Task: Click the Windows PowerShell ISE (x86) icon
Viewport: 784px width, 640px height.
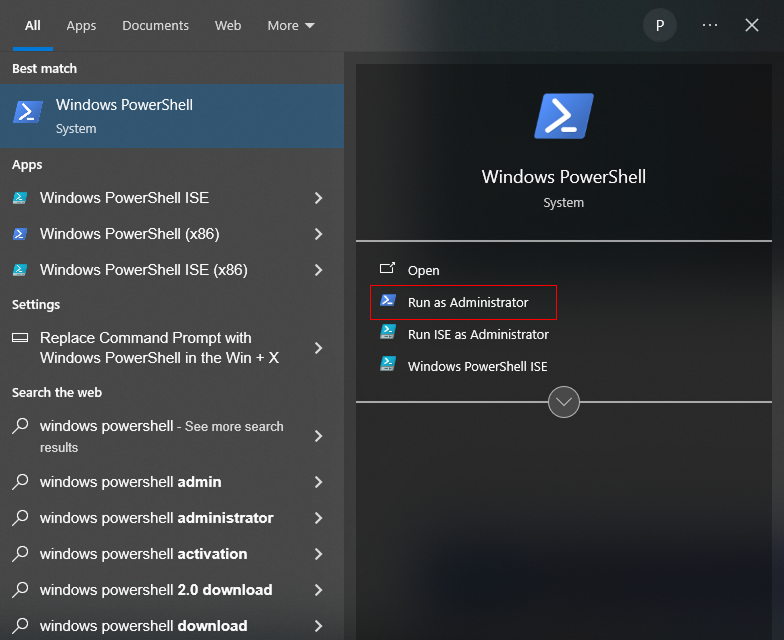Action: (x=20, y=270)
